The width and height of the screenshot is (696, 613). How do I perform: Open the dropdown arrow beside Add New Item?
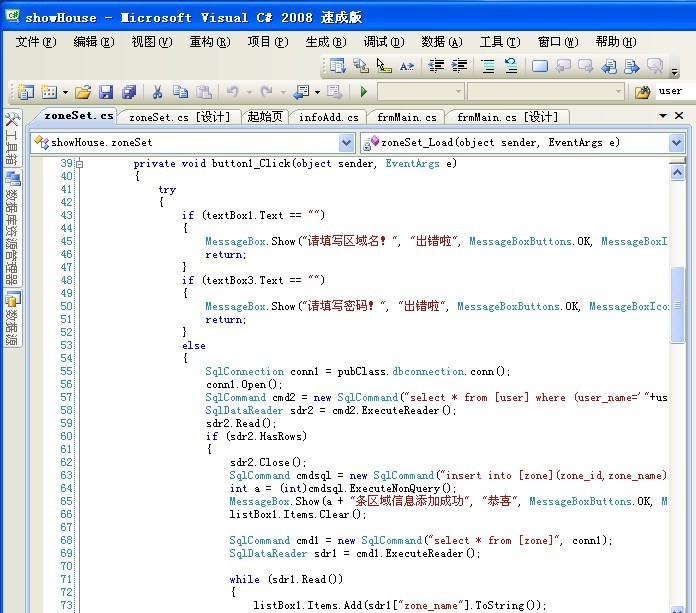point(65,92)
